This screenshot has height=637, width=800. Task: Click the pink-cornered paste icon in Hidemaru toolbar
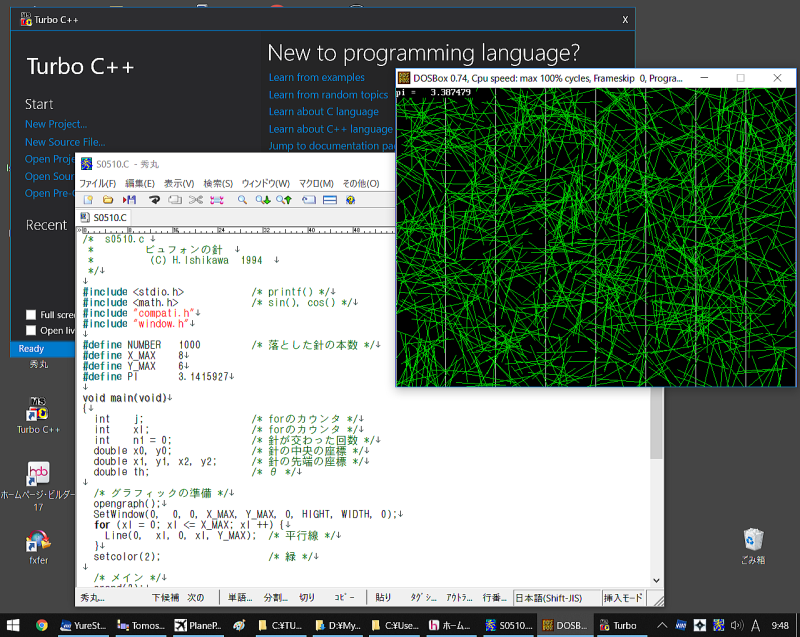point(217,200)
